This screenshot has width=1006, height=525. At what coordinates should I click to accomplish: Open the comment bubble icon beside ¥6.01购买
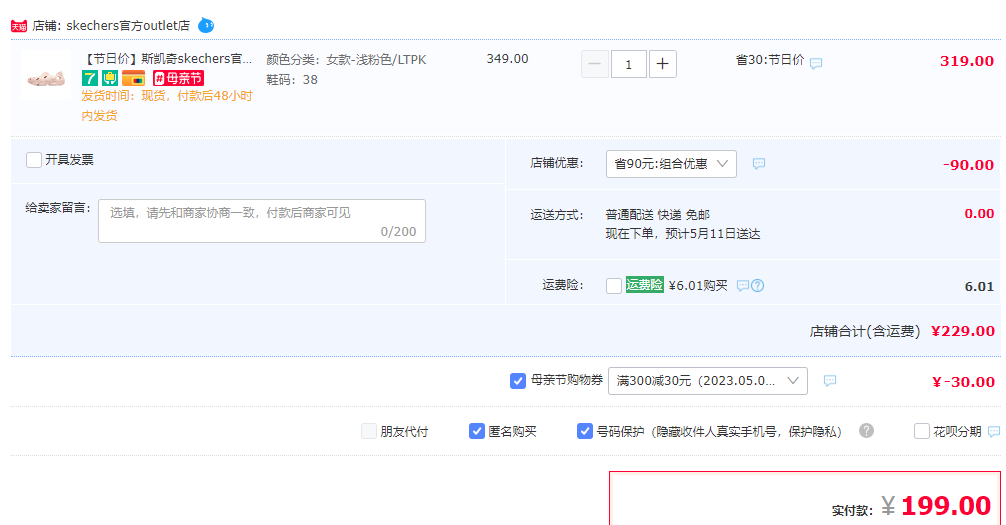tap(742, 286)
